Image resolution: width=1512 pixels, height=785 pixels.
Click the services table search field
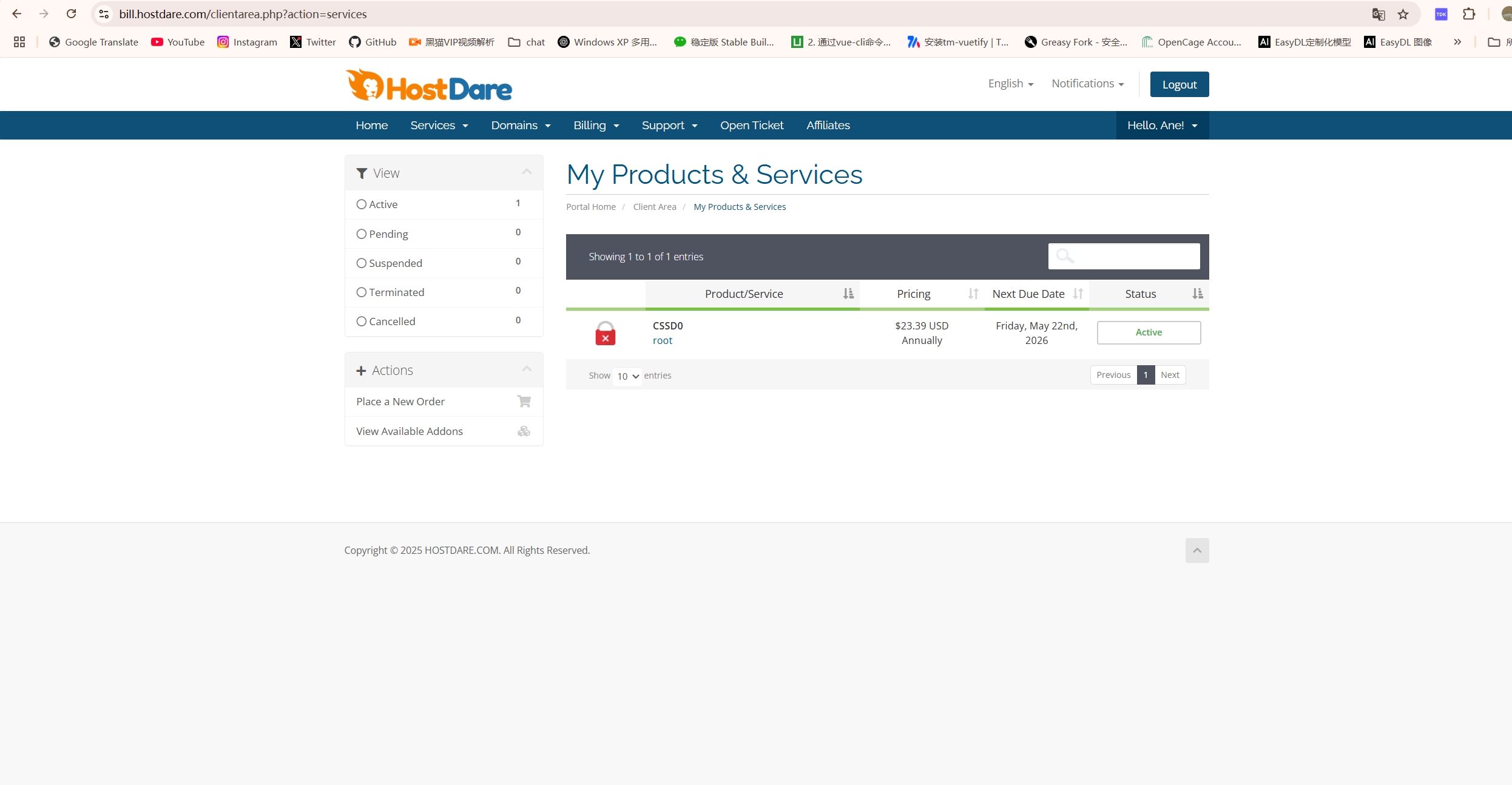pyautogui.click(x=1124, y=256)
